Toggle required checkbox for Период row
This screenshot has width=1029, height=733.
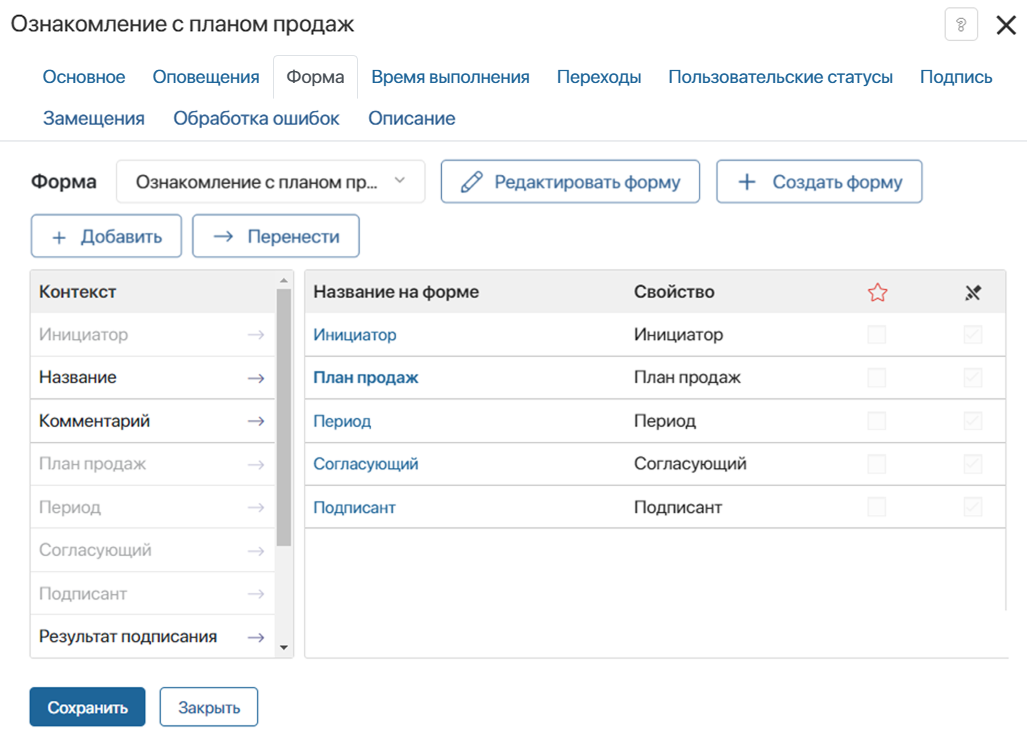click(877, 421)
